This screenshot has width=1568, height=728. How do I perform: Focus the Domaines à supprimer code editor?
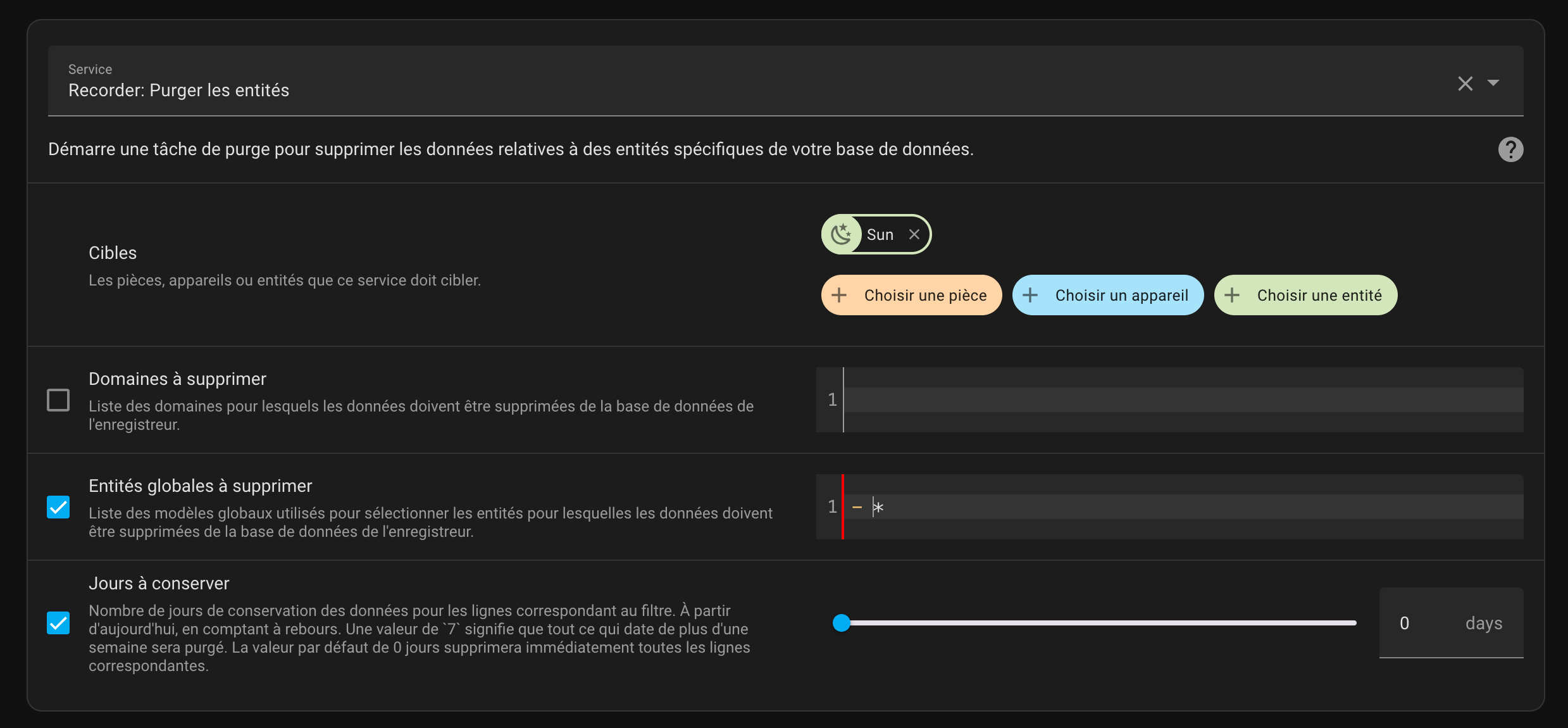[1169, 399]
